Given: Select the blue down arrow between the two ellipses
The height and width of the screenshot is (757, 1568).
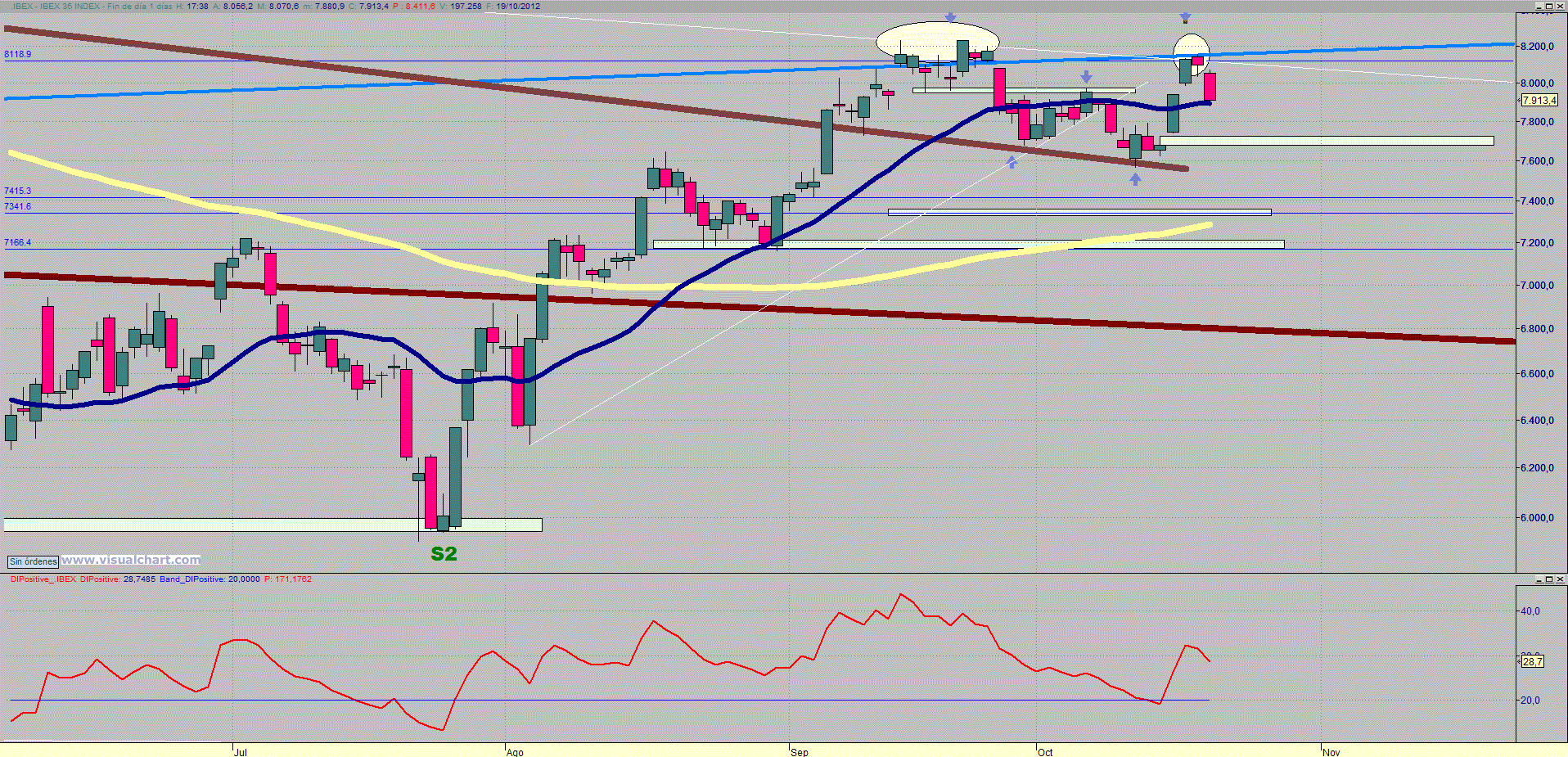Looking at the screenshot, I should [x=1086, y=77].
